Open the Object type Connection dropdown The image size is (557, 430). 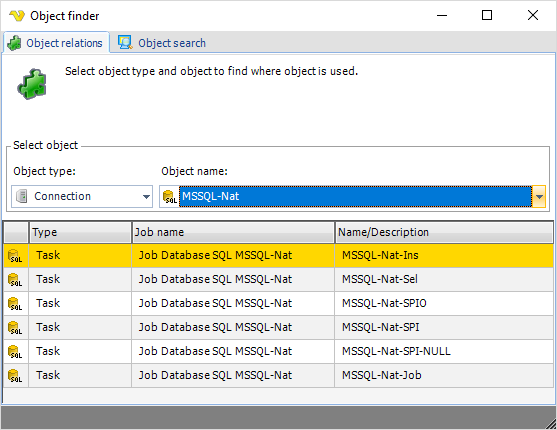click(x=82, y=196)
